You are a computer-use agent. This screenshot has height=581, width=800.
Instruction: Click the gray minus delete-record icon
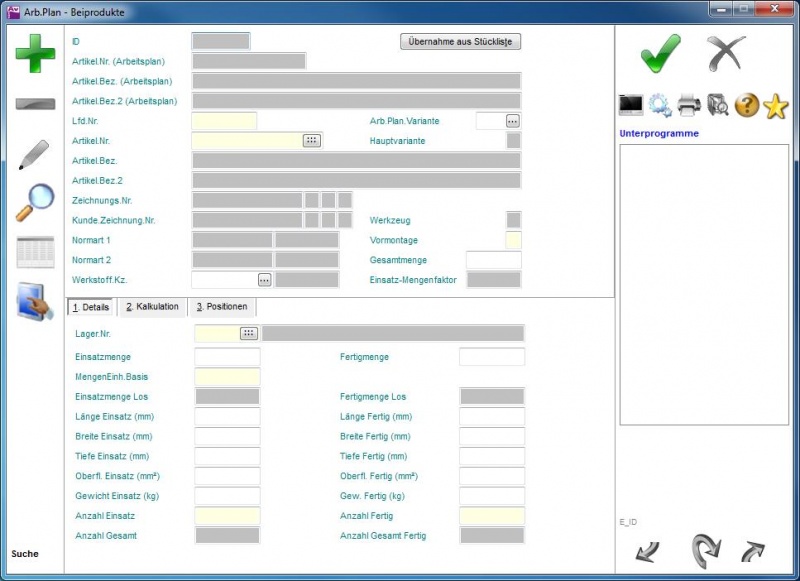[35, 104]
